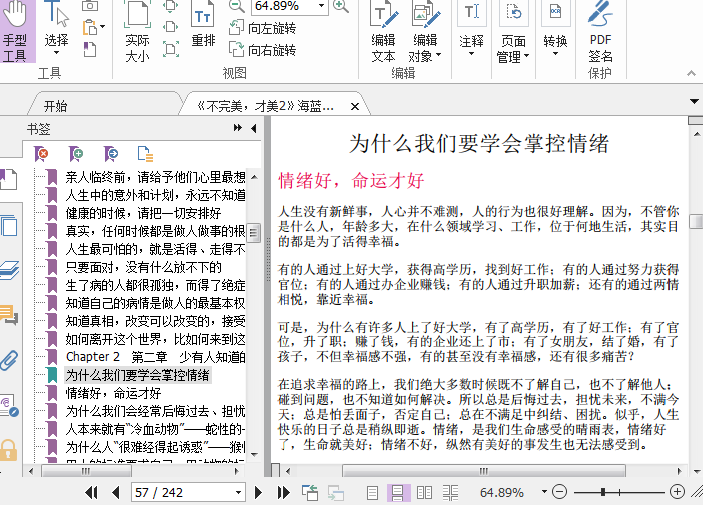Viewport: 703px width, 505px height.
Task: Open the Convert (转换) menu
Action: click(x=555, y=30)
